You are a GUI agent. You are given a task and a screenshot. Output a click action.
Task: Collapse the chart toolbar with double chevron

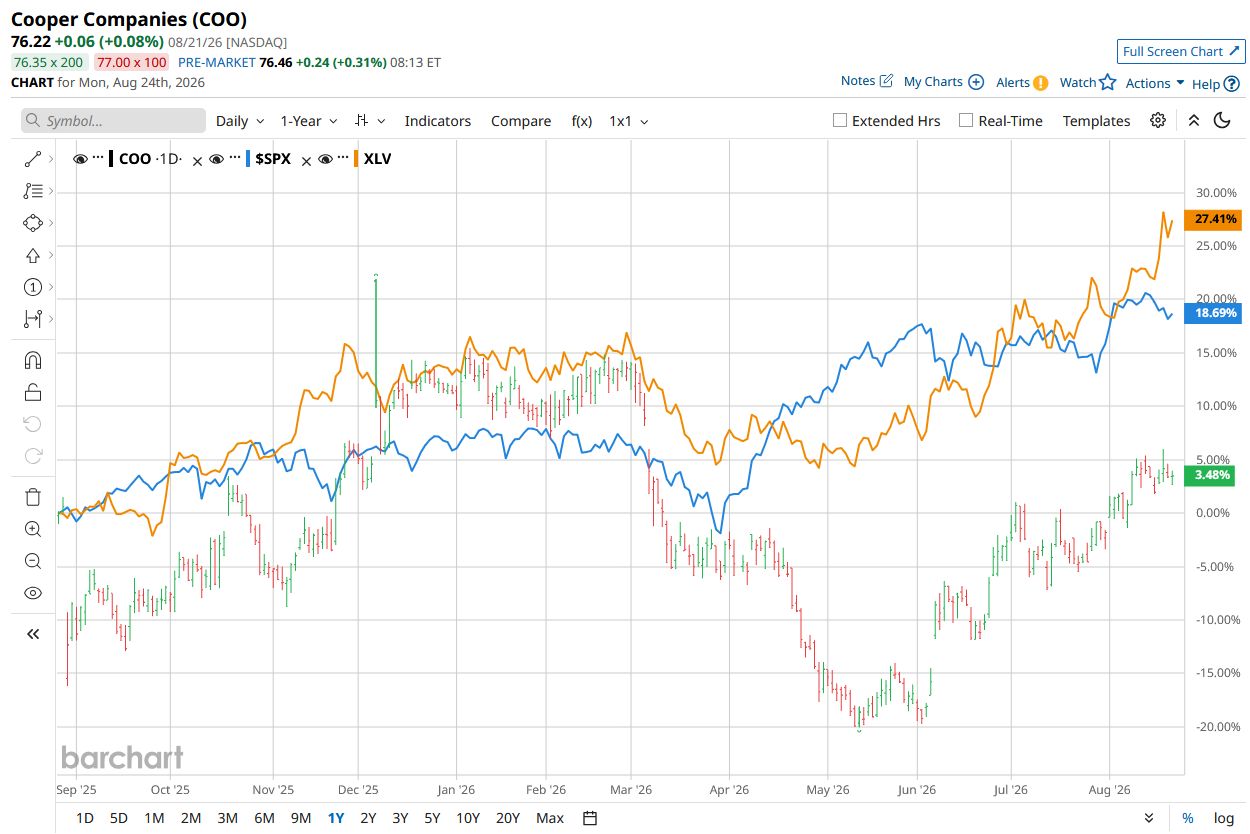(x=1193, y=121)
